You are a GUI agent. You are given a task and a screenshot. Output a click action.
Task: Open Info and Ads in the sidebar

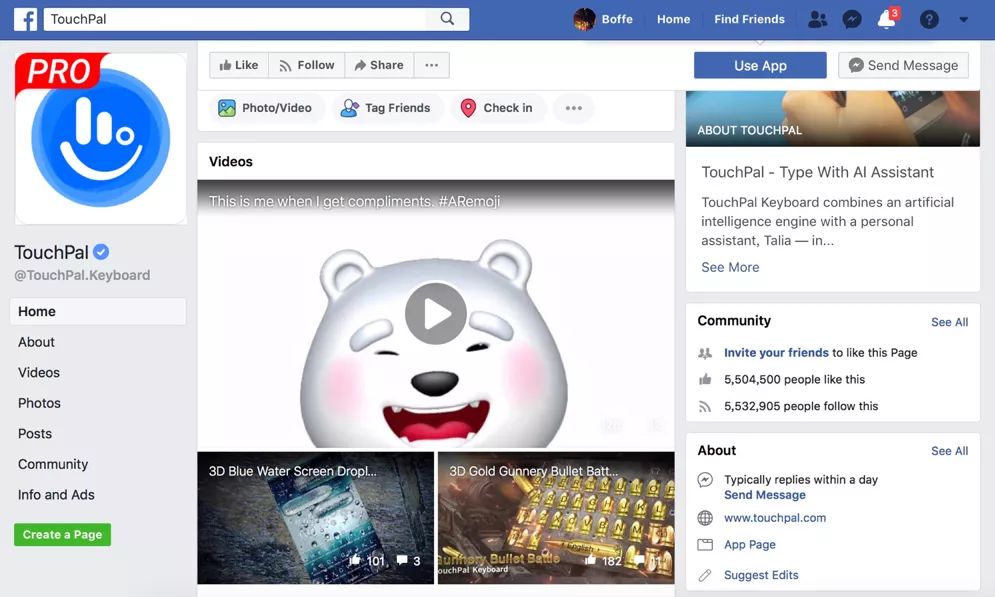(x=56, y=495)
